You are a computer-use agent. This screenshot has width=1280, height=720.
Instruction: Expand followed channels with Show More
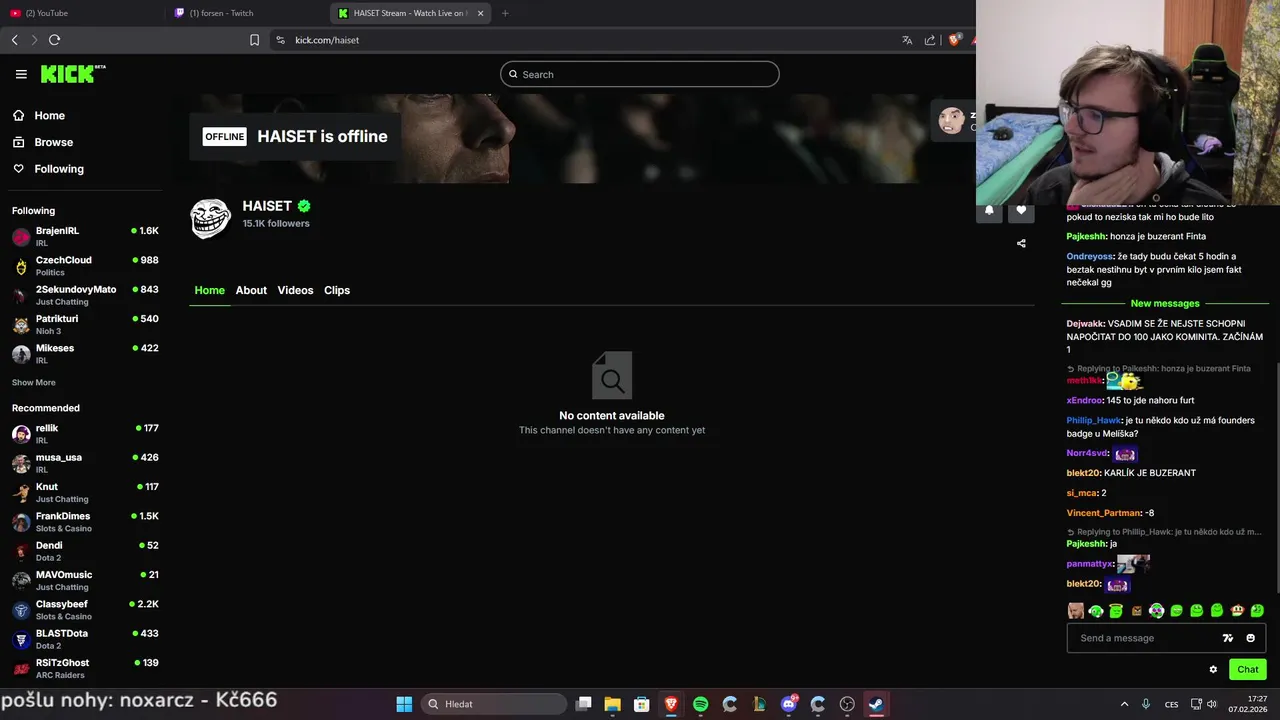click(34, 382)
